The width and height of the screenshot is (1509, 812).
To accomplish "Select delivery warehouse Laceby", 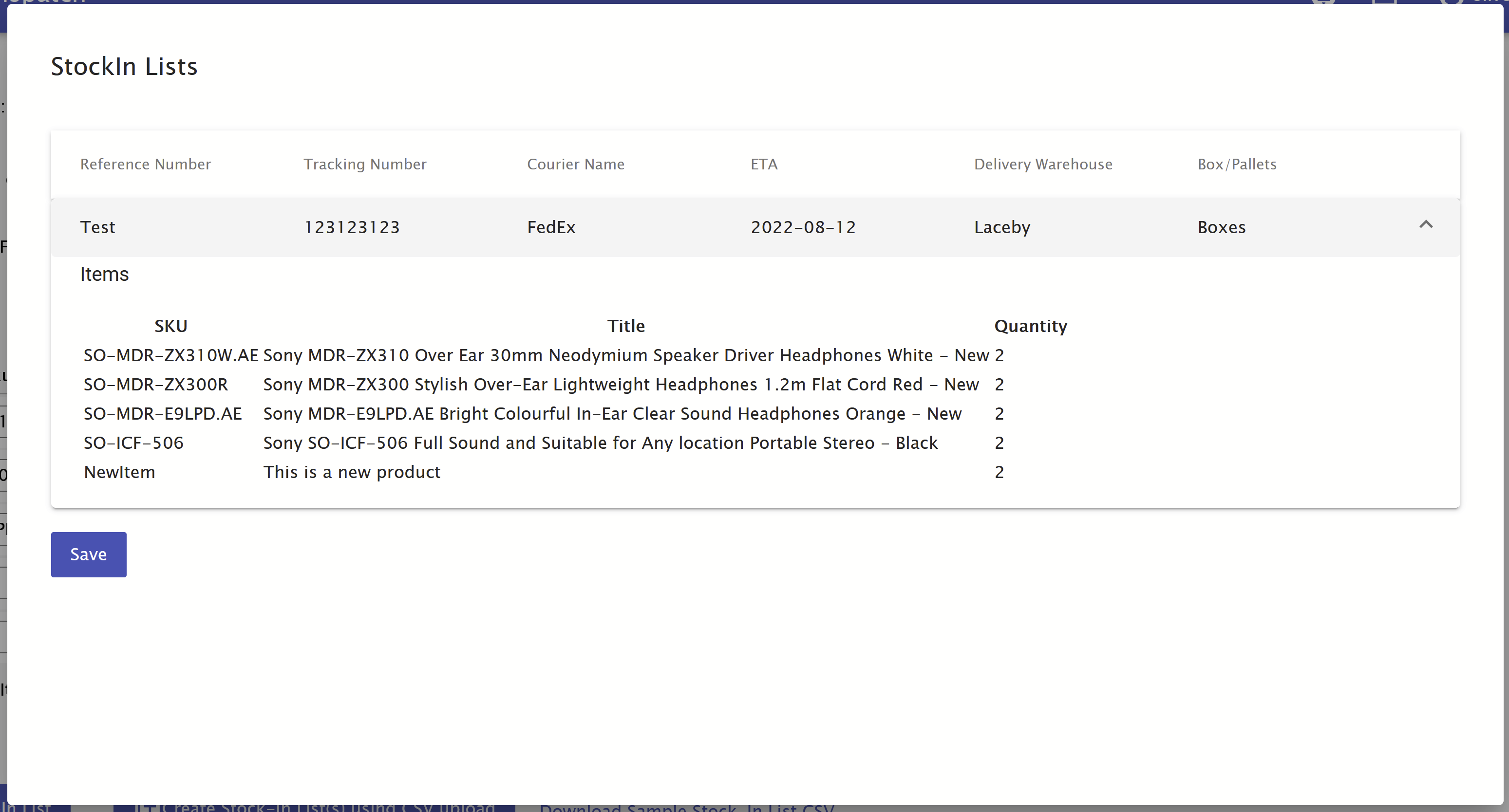I will 1002,227.
